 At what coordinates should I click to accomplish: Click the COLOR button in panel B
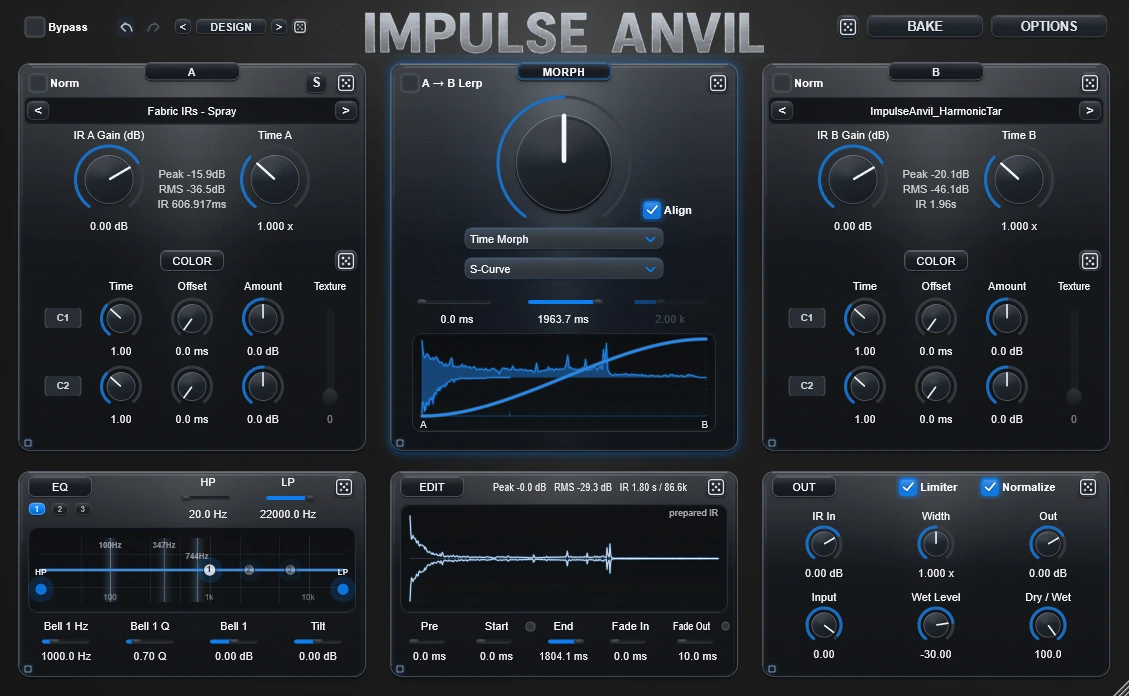point(935,261)
